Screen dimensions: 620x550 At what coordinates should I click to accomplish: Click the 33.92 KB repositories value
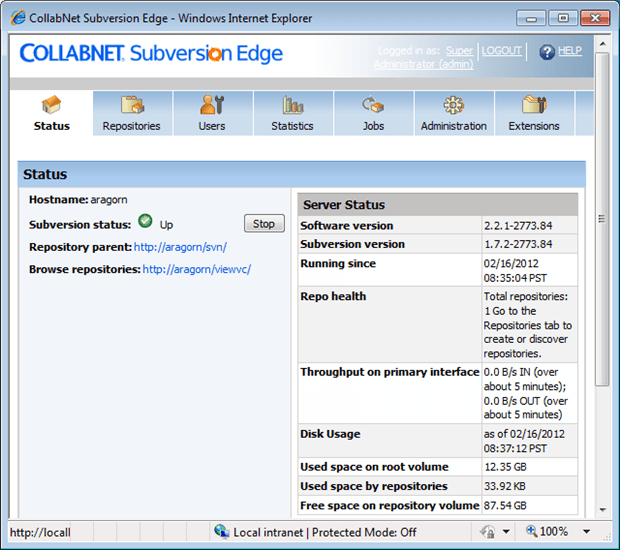(x=505, y=486)
